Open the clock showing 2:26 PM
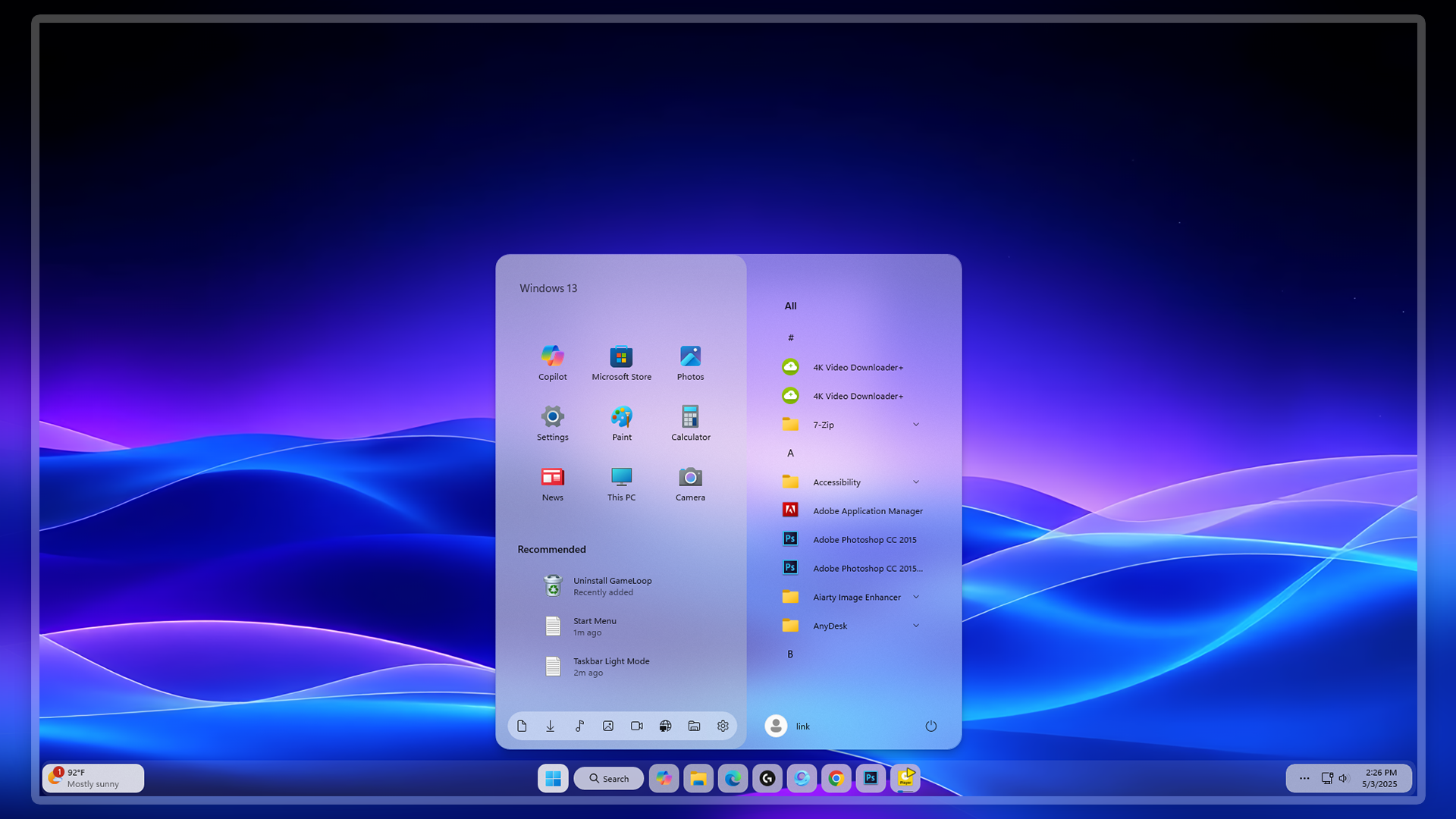The width and height of the screenshot is (1456, 819). pyautogui.click(x=1380, y=778)
